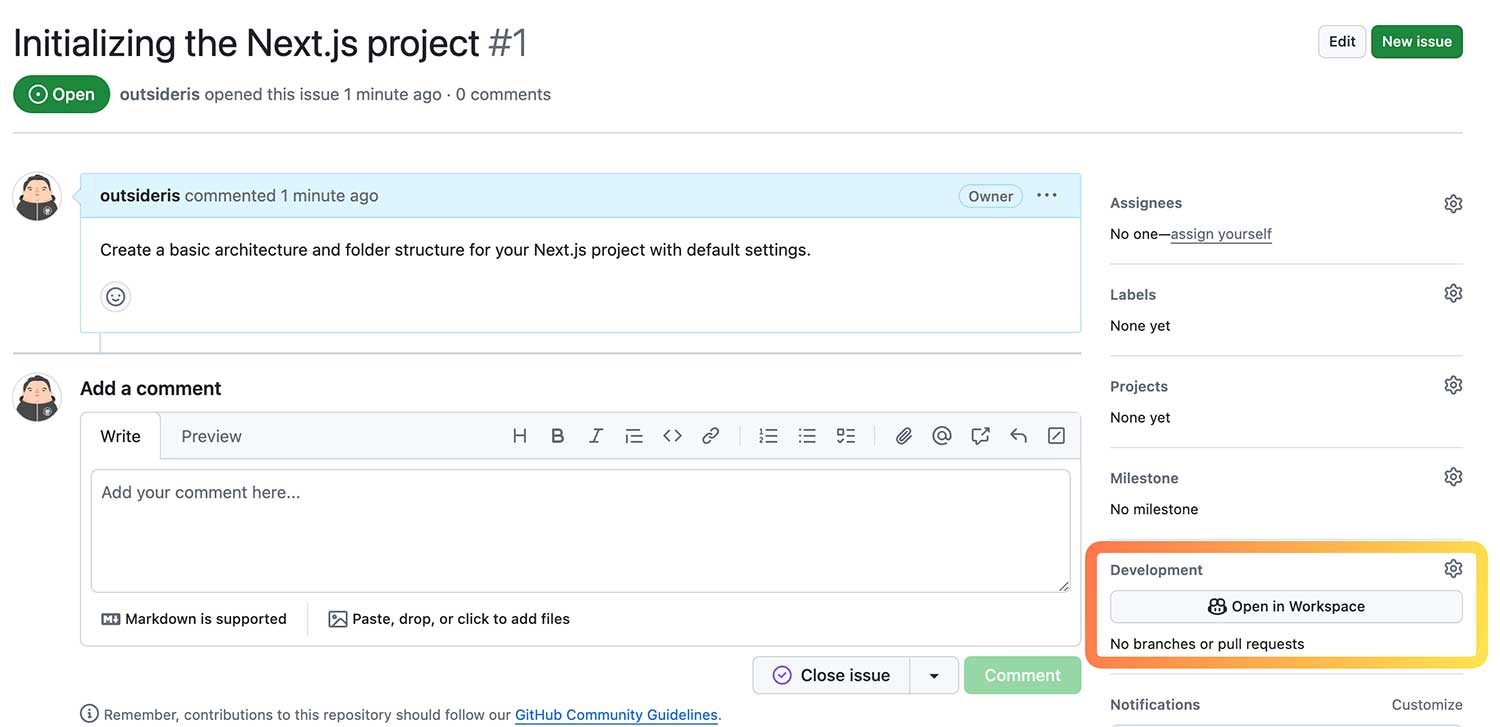Submit with the green Comment button
Viewport: 1500px width, 727px height.
(x=1022, y=676)
